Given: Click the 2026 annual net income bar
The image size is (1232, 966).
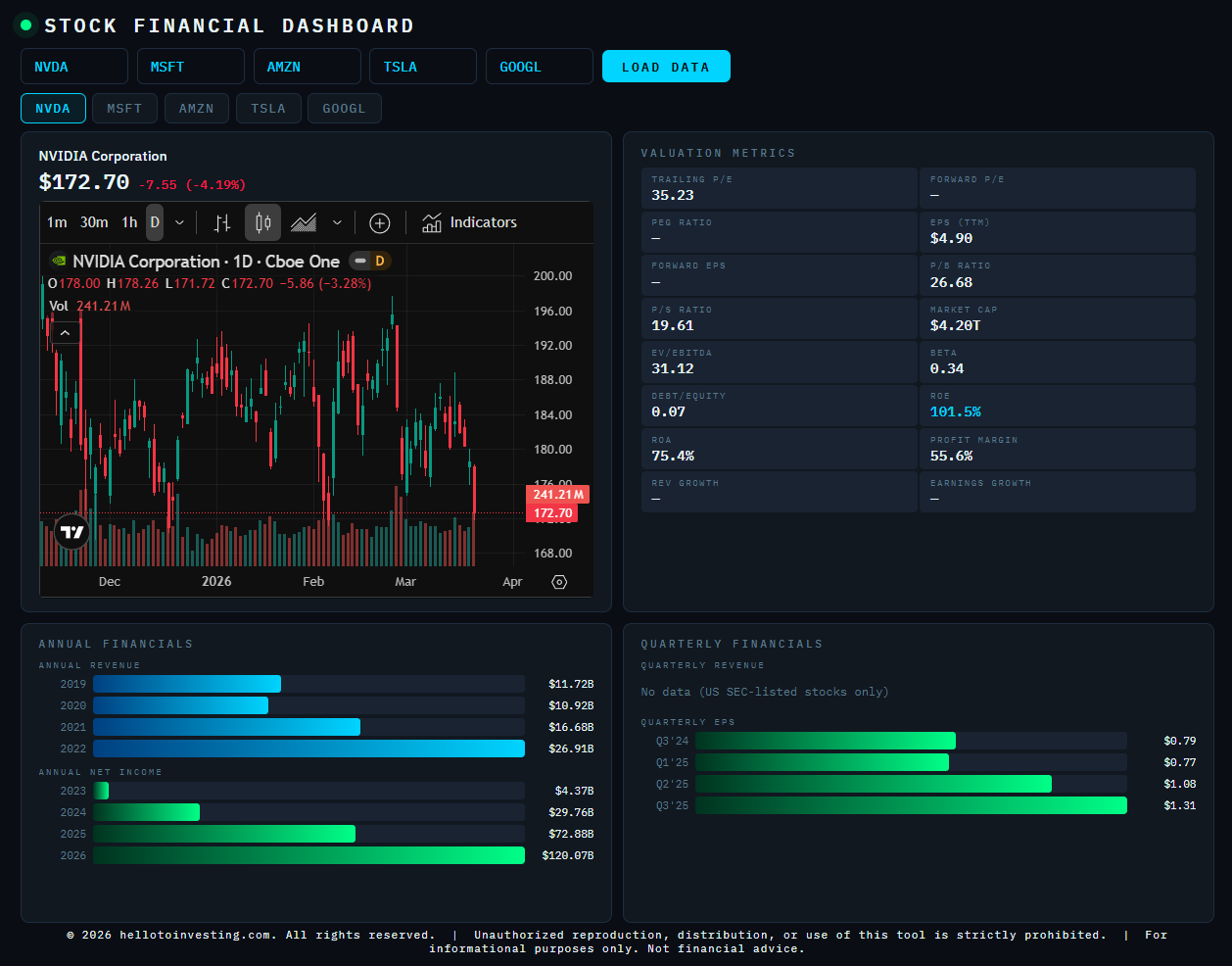Looking at the screenshot, I should 308,855.
